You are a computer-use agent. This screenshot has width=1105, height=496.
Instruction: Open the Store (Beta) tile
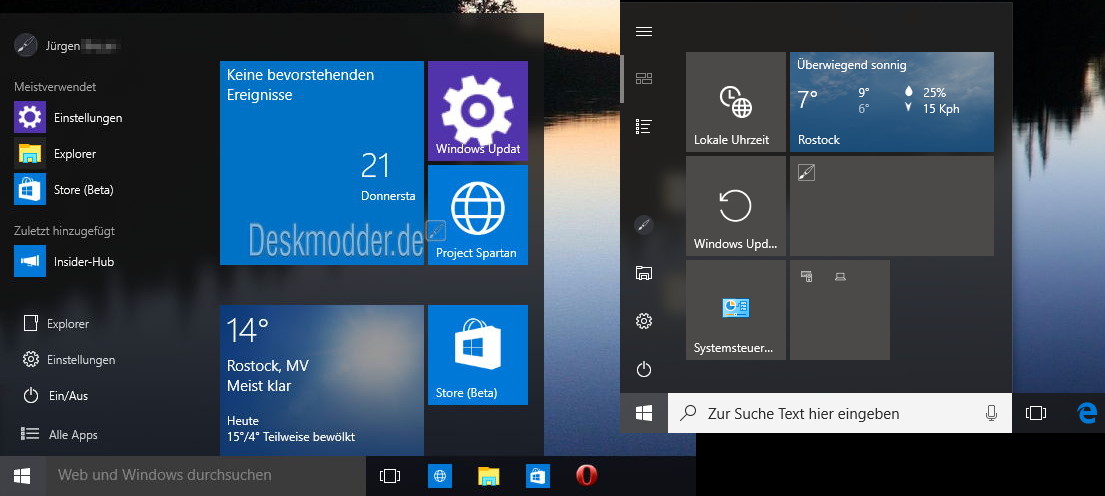coord(477,355)
